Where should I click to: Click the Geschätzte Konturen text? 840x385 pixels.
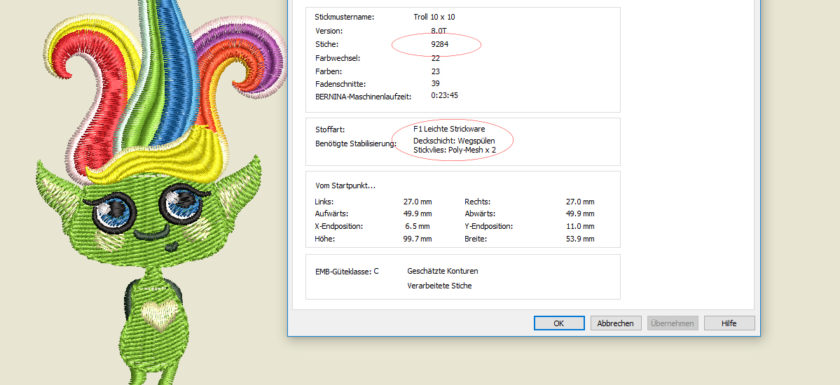[442, 271]
